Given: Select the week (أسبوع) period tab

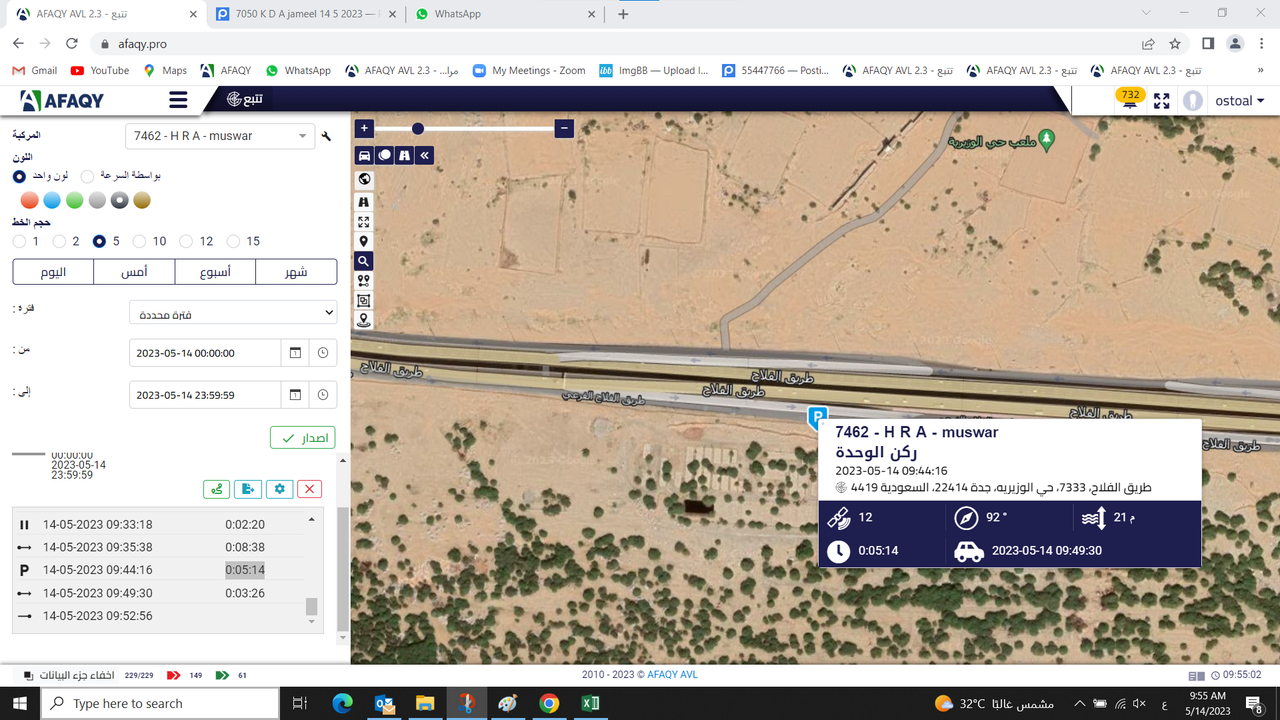Looking at the screenshot, I should click(215, 272).
